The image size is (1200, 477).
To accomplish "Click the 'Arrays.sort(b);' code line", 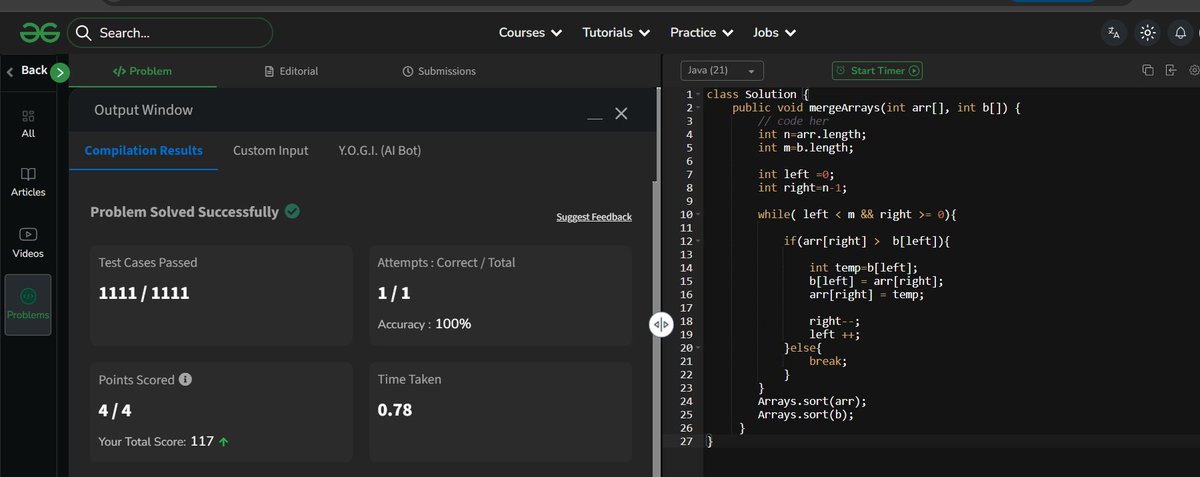I will pos(806,415).
